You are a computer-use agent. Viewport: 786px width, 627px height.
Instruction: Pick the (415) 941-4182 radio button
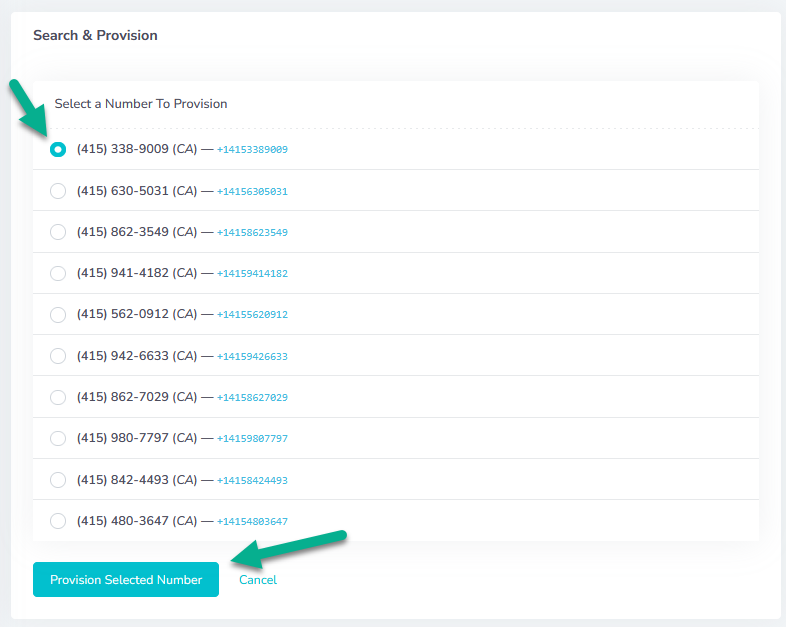pos(58,273)
